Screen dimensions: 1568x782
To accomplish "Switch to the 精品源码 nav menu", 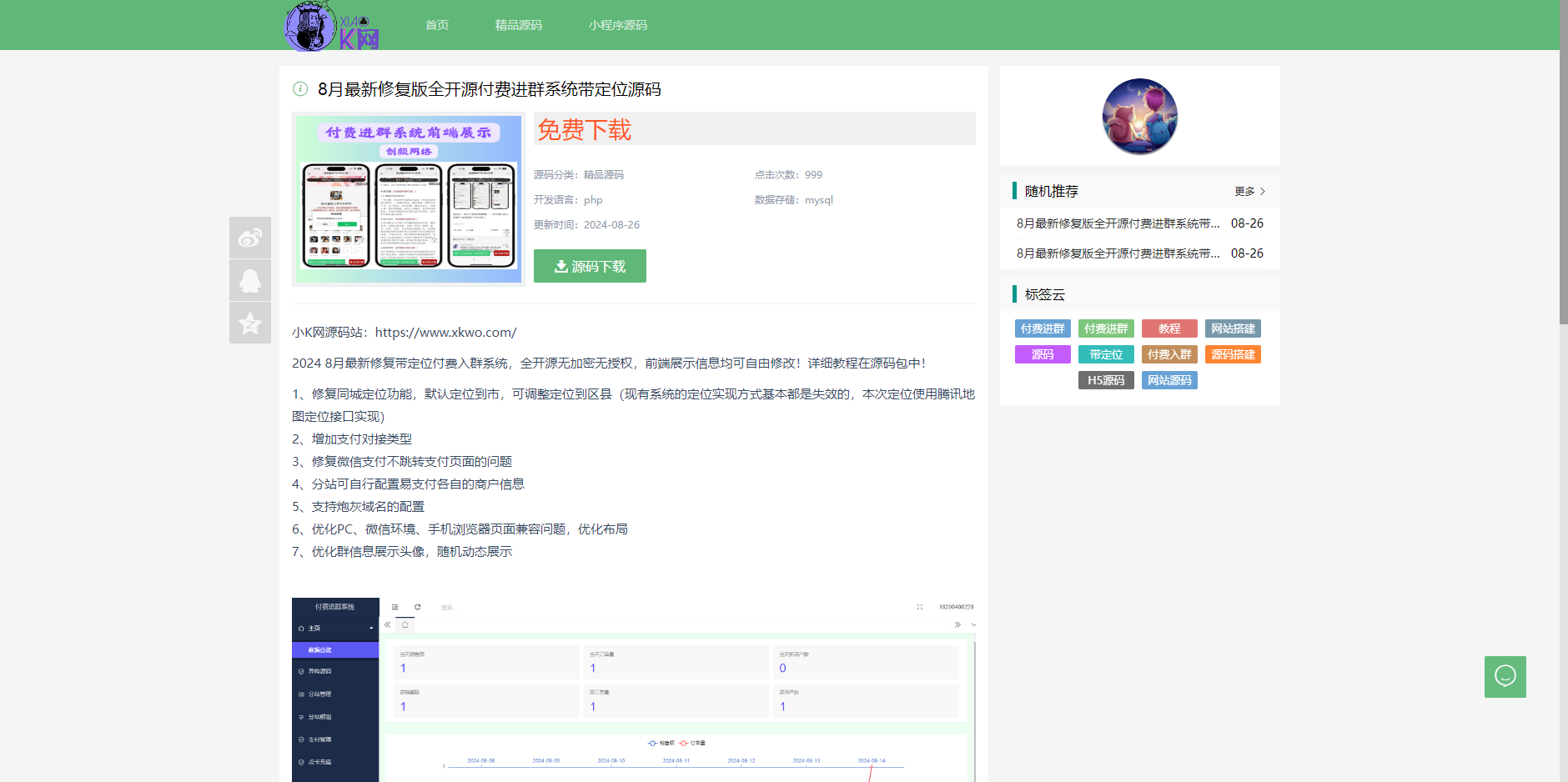I will (x=517, y=24).
